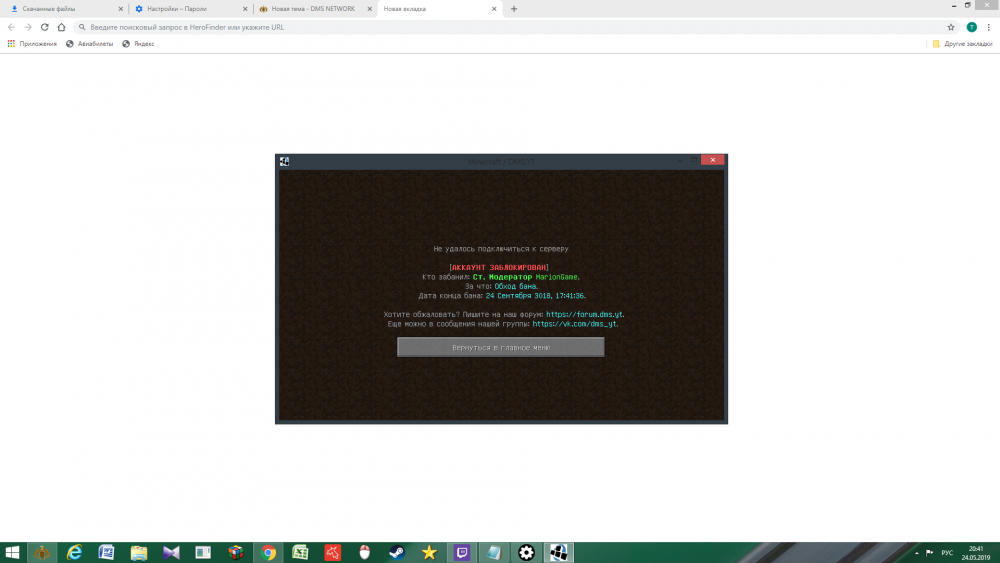The width and height of the screenshot is (1000, 563).
Task: Open Twitch from the taskbar
Action: [x=462, y=552]
